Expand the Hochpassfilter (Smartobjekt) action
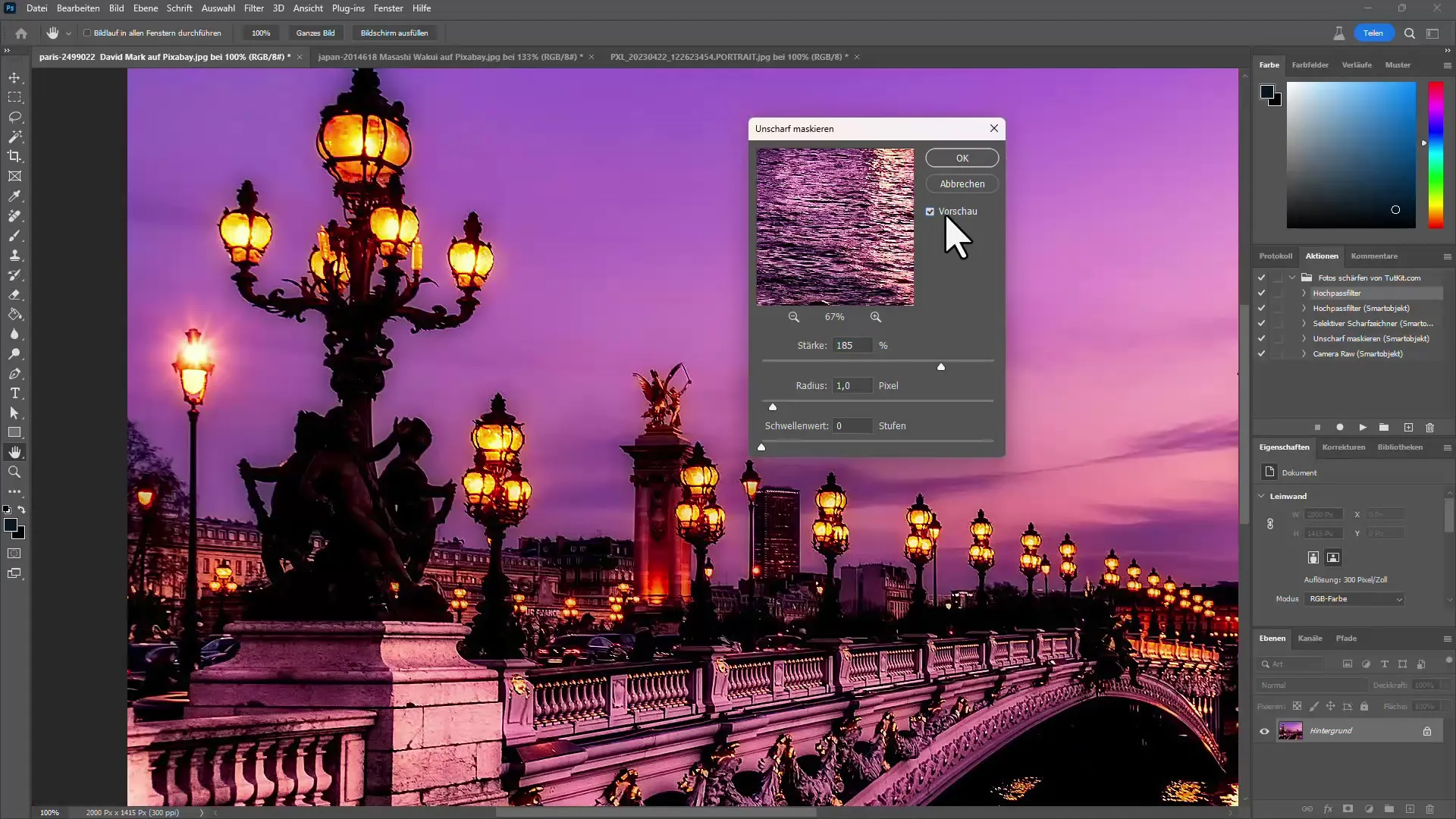The image size is (1456, 819). tap(1304, 309)
